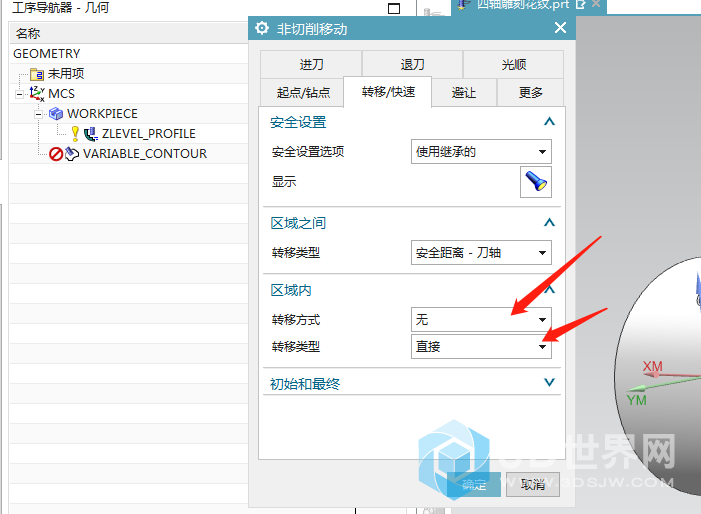Collapse the 安全设置 section

tap(549, 122)
